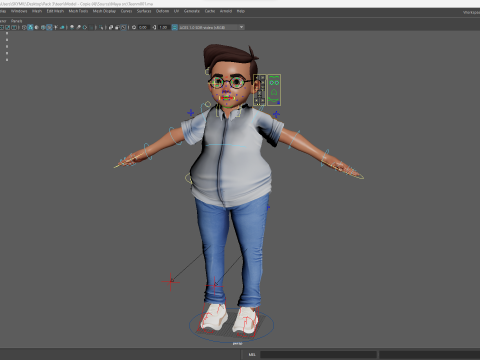
Task: Select the red knee locator beside the legs
Action: pyautogui.click(x=171, y=282)
